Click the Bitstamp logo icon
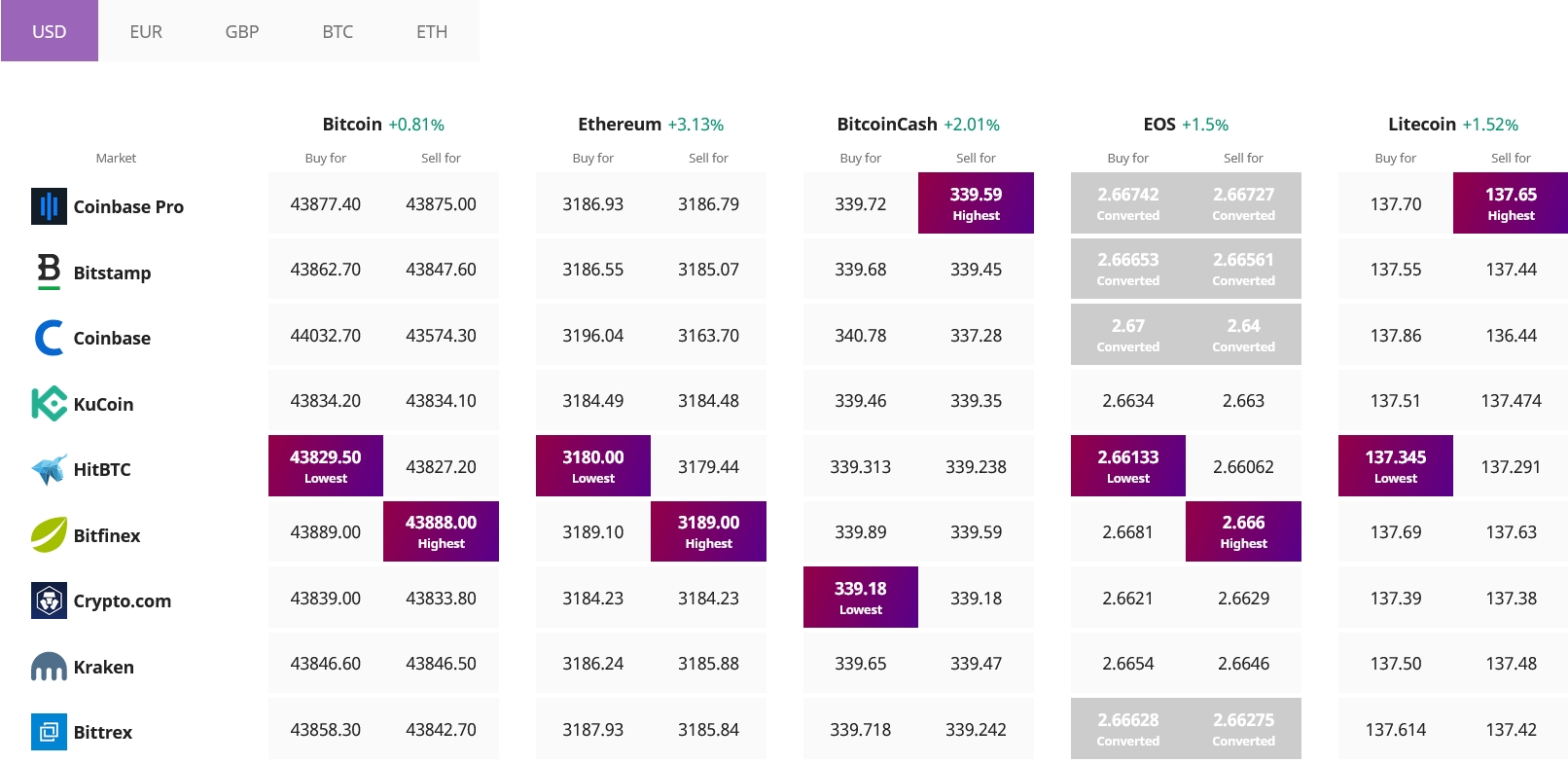This screenshot has width=1568, height=764. pos(49,272)
